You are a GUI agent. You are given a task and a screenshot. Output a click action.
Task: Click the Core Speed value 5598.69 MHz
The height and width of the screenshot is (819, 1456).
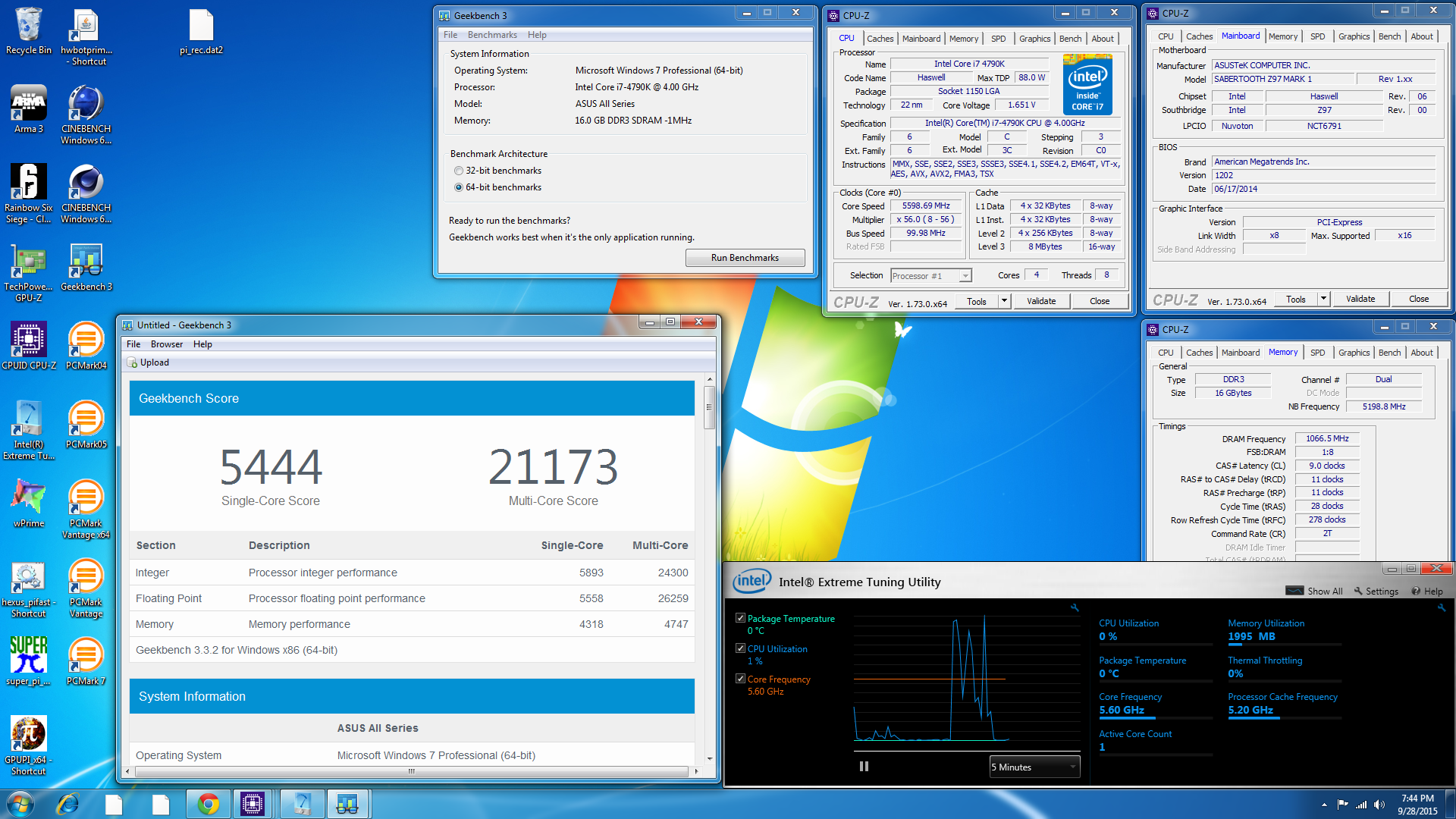926,206
